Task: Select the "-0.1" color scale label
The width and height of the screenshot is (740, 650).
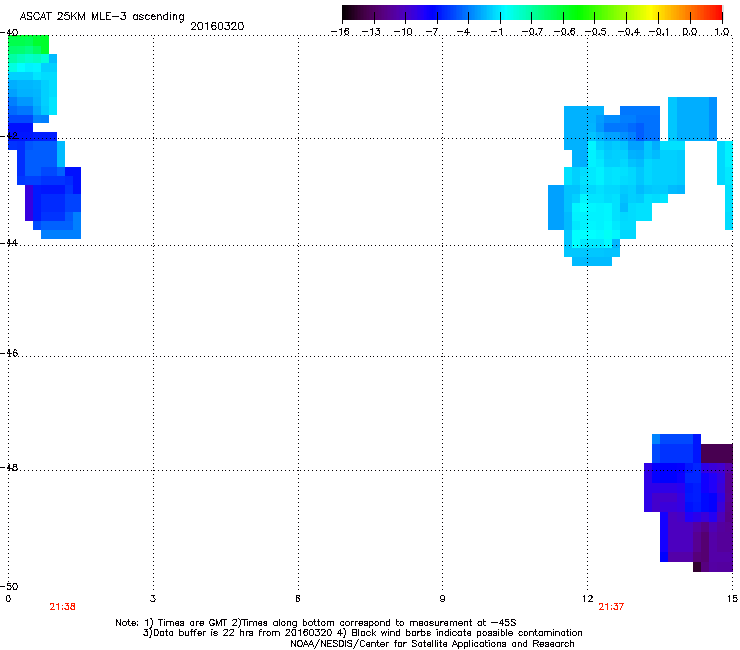Action: (659, 32)
